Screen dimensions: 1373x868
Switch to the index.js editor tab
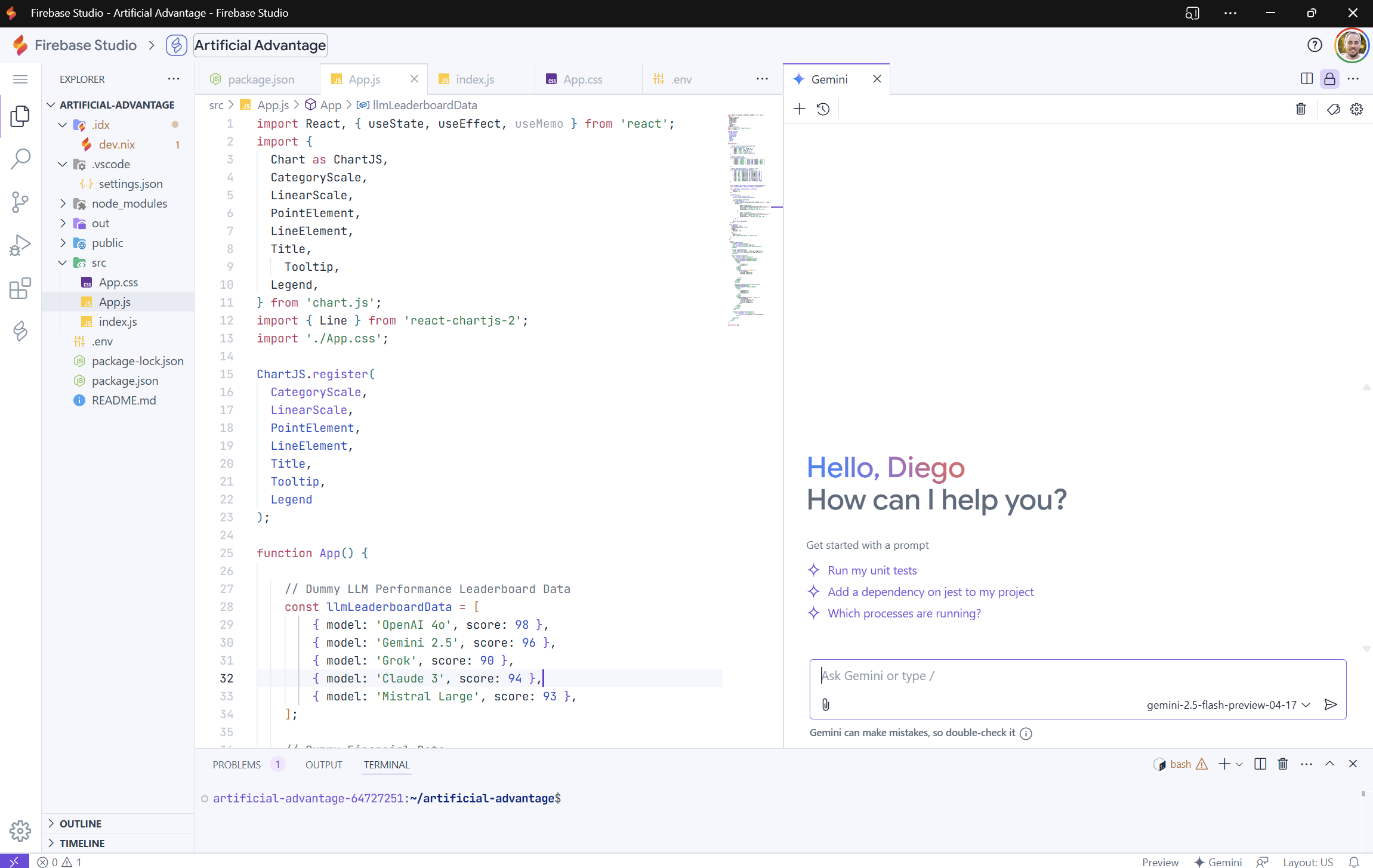[x=474, y=79]
